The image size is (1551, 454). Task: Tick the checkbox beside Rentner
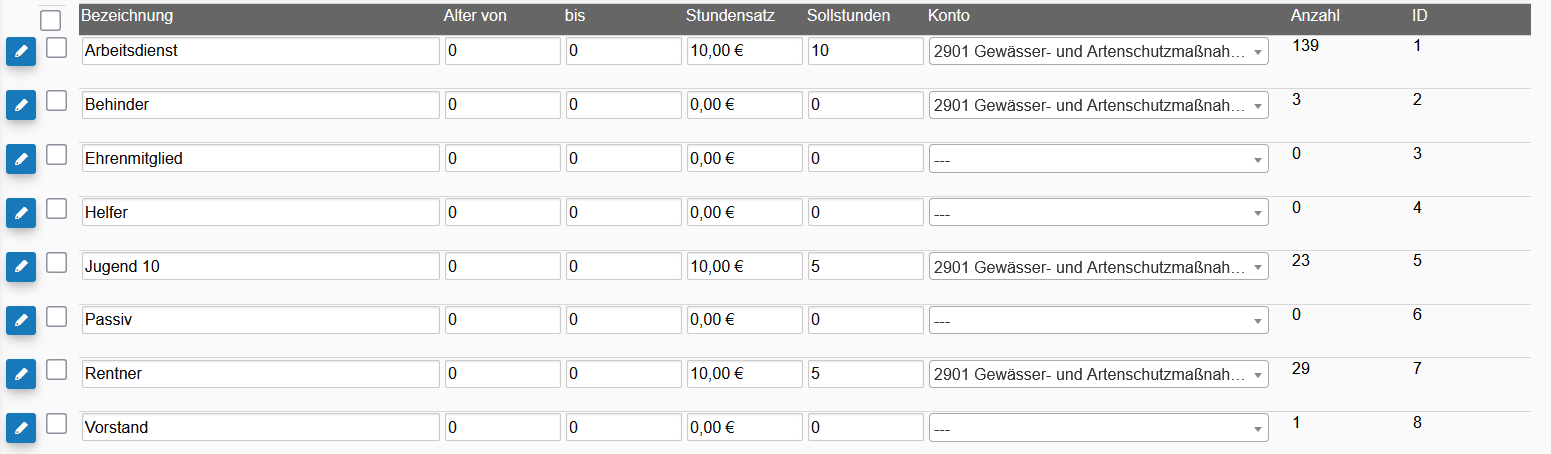coord(57,371)
